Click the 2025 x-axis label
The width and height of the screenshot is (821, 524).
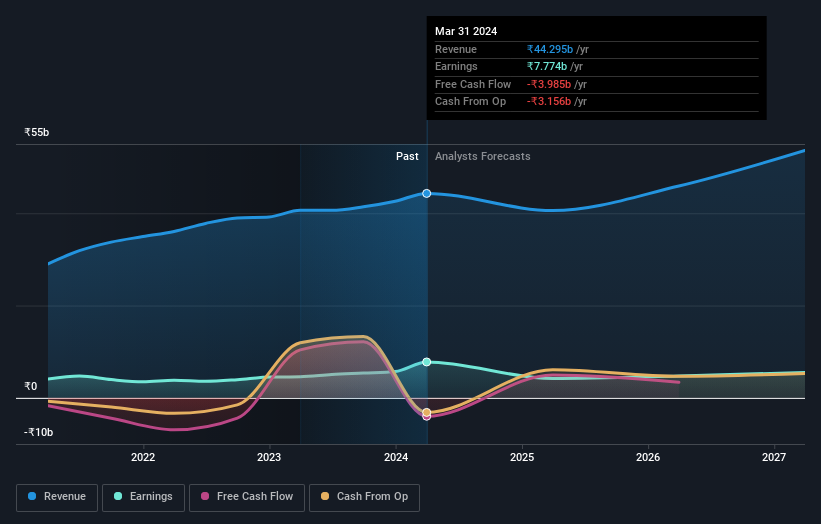tap(522, 457)
